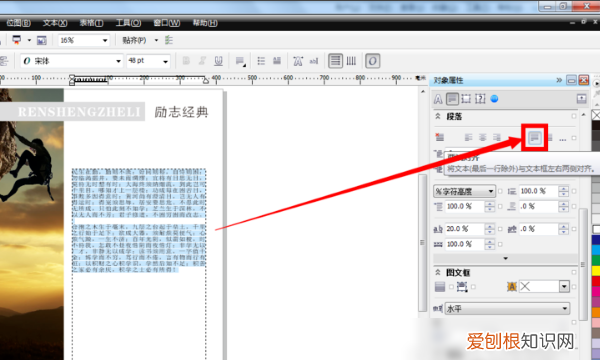Toggle checkbox after background color dropdown

[574, 287]
